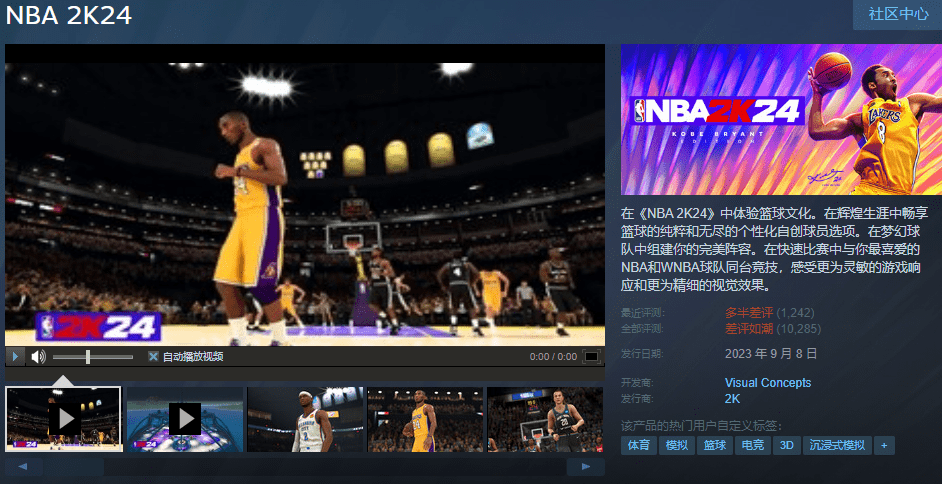View the white jersey player screenshot thumbnail
This screenshot has width=942, height=484.
tap(304, 418)
